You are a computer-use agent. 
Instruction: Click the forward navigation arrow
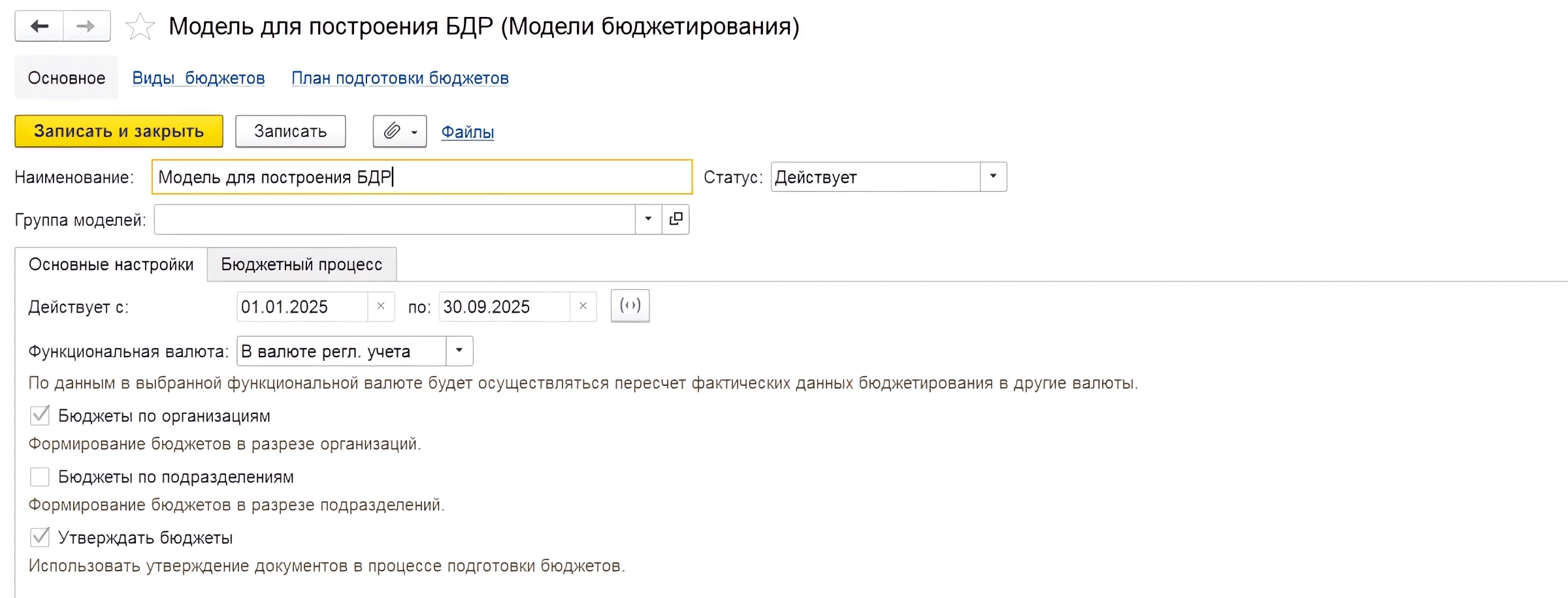(86, 27)
